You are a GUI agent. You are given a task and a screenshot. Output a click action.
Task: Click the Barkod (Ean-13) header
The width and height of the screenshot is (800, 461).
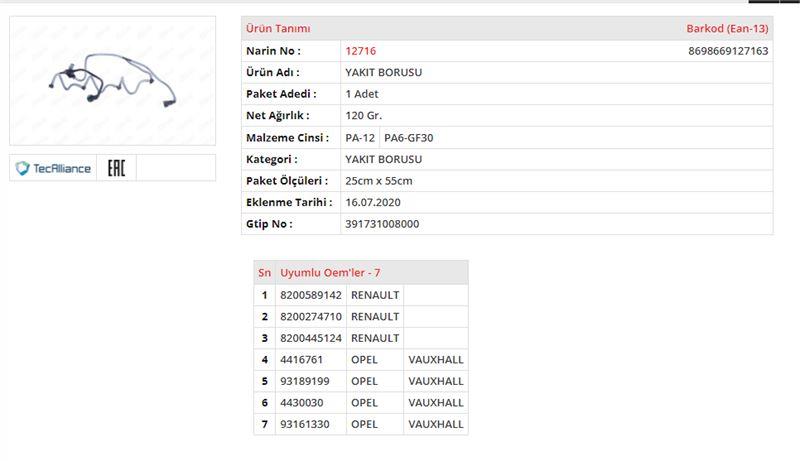coord(727,29)
